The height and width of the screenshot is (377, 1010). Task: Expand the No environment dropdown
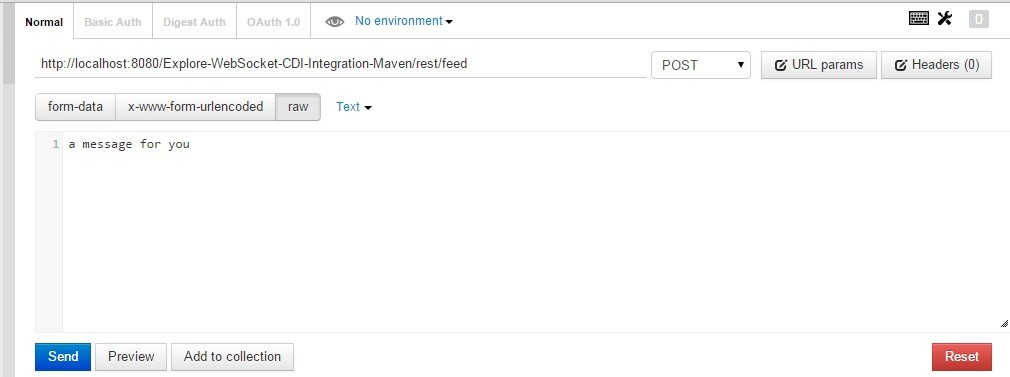click(x=404, y=21)
